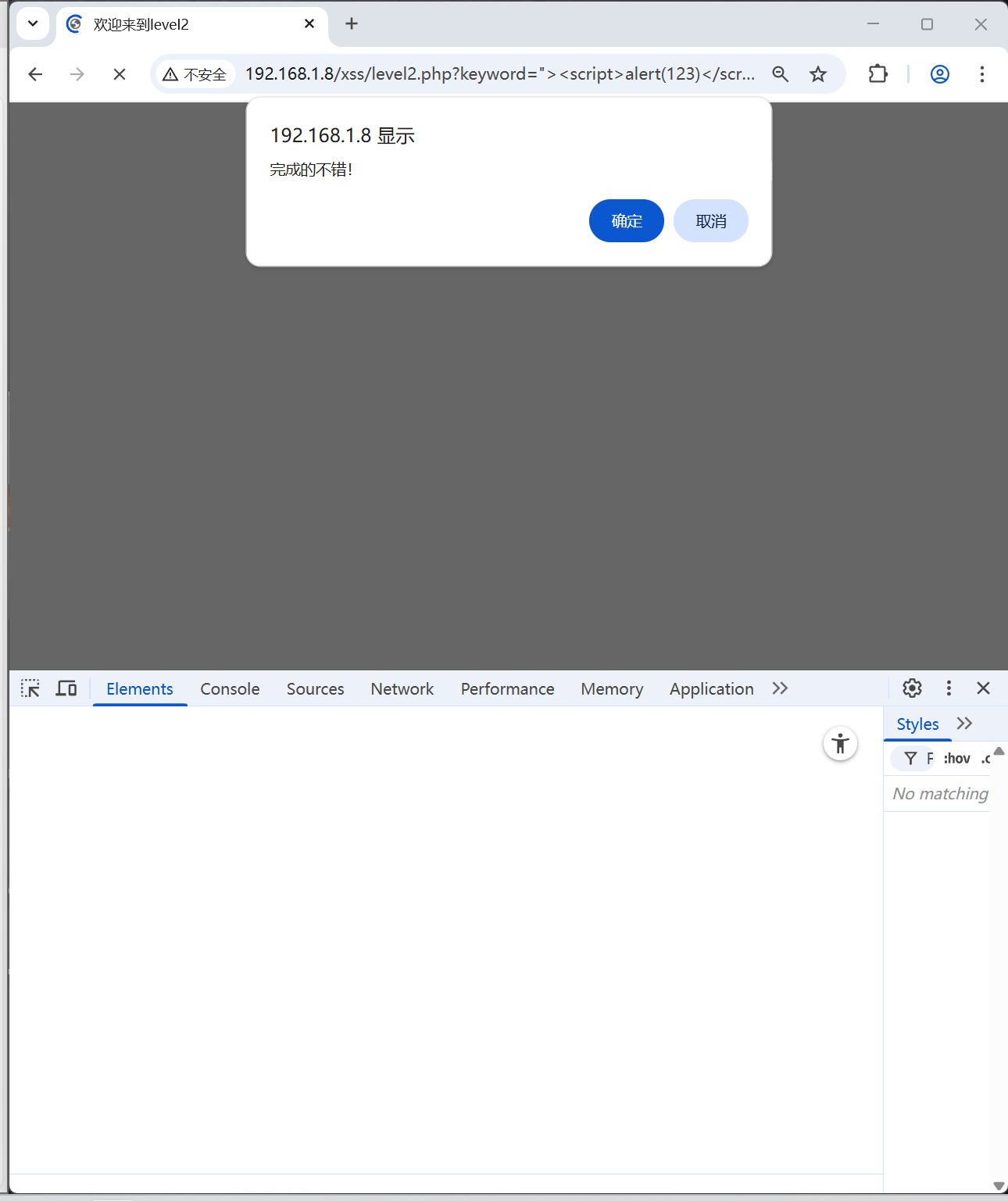Switch to the Network tab
This screenshot has width=1008, height=1201.
click(402, 688)
